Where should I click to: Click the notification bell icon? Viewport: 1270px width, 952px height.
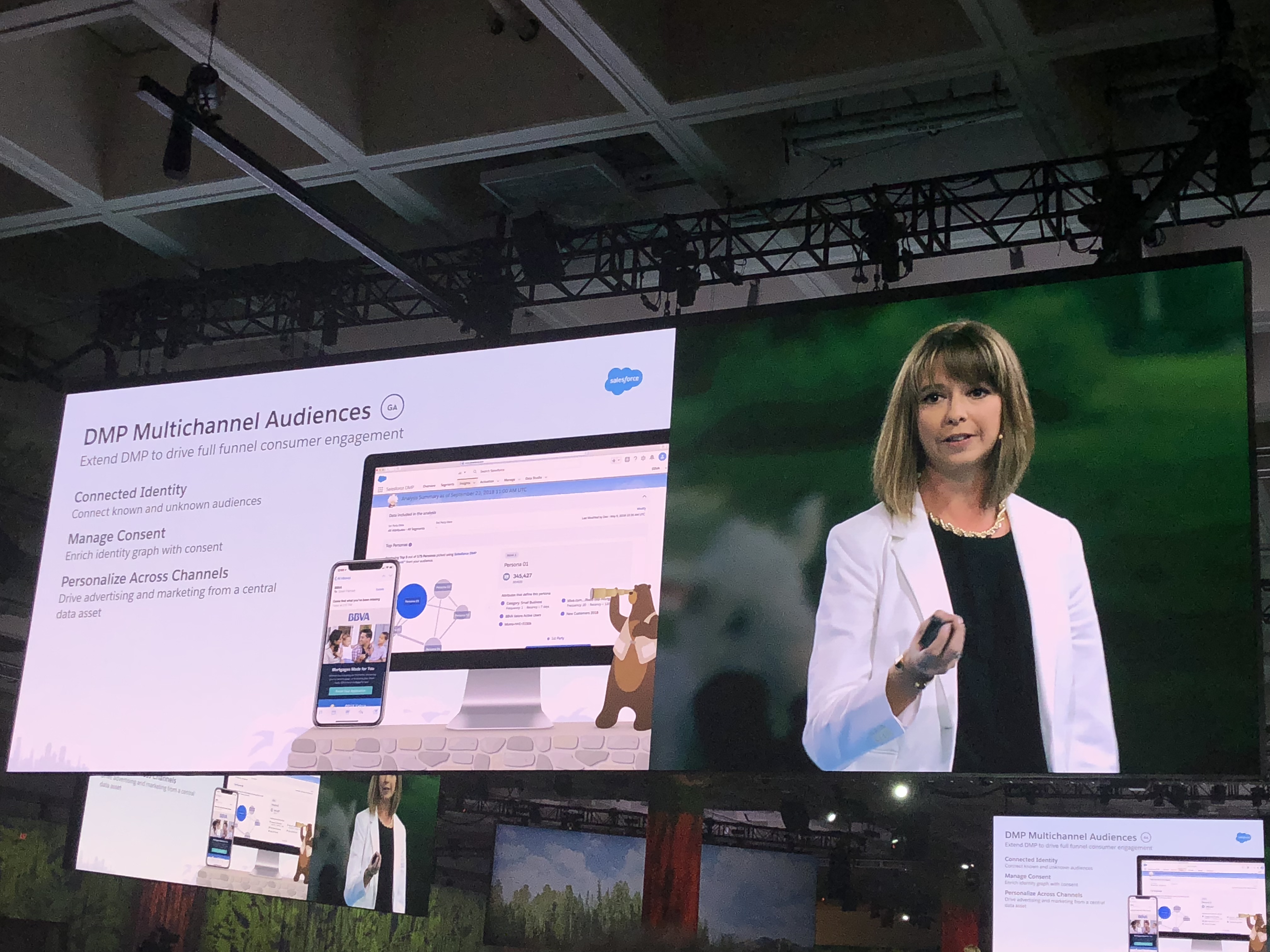(652, 458)
